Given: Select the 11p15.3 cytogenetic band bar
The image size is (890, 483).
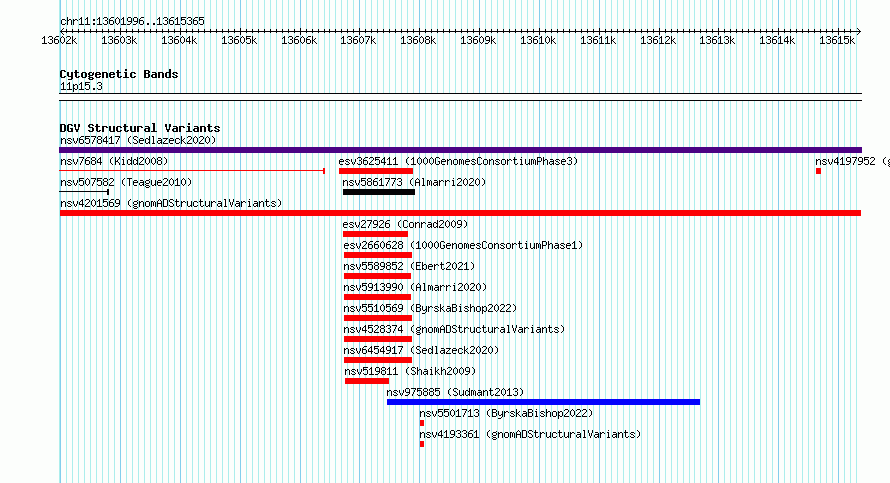Looking at the screenshot, I should pyautogui.click(x=460, y=97).
